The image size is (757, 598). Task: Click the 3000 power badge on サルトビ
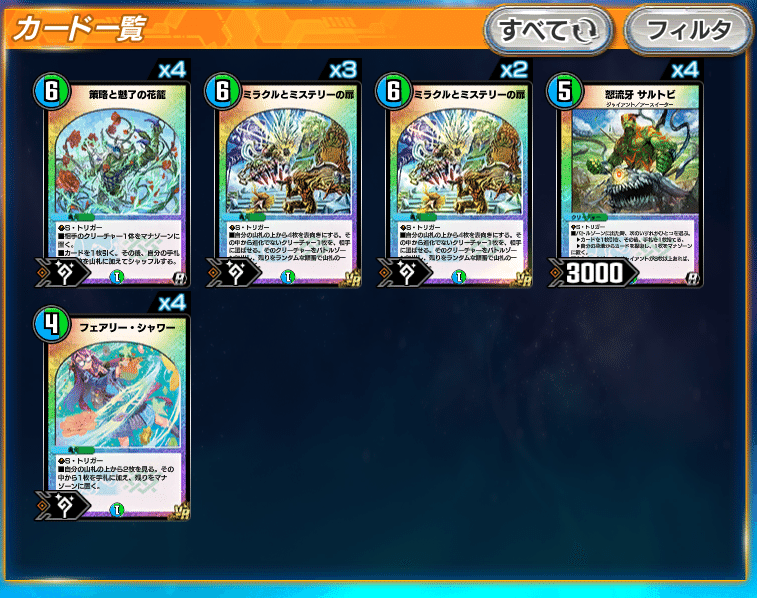click(593, 273)
